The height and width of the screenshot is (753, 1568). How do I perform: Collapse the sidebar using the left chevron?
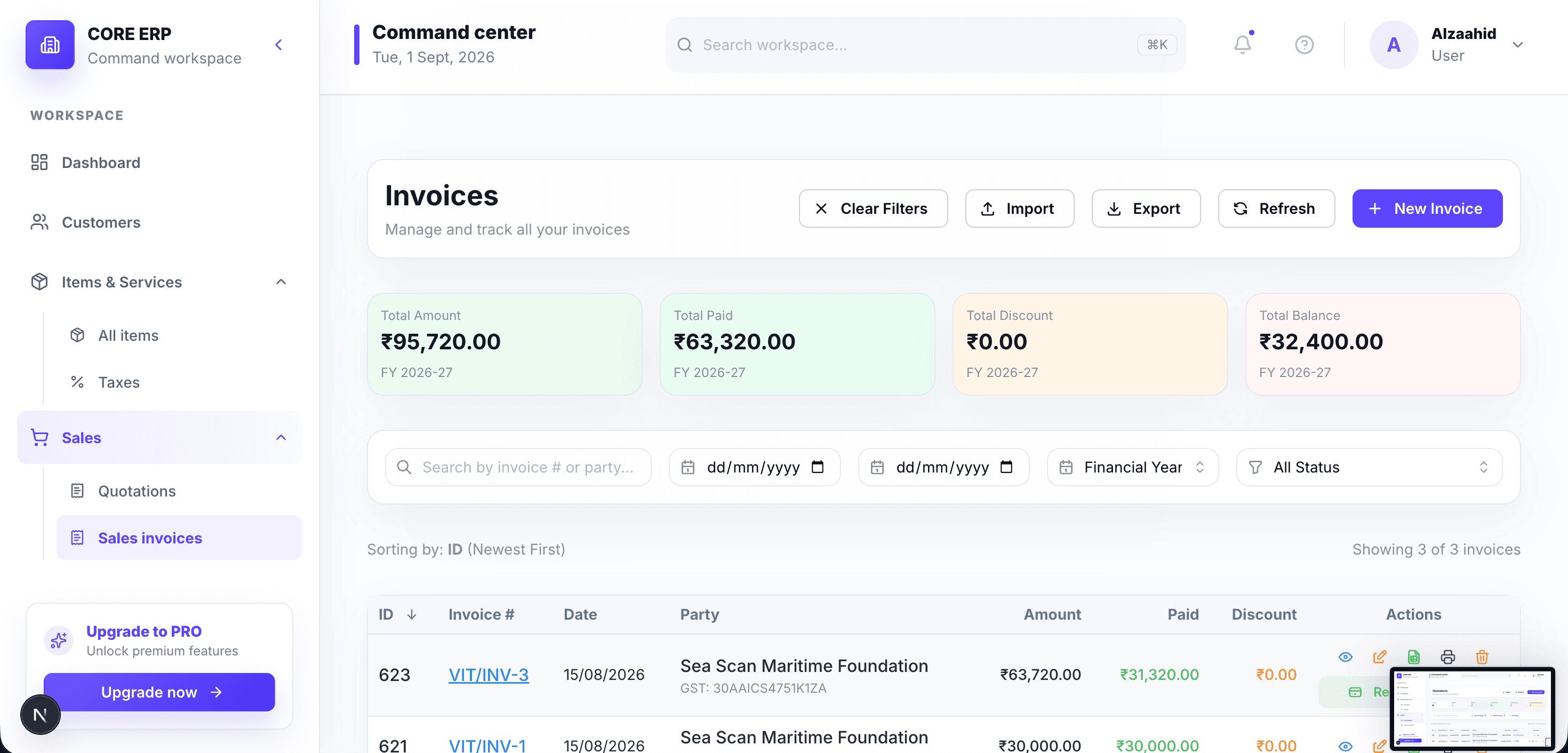pyautogui.click(x=279, y=44)
